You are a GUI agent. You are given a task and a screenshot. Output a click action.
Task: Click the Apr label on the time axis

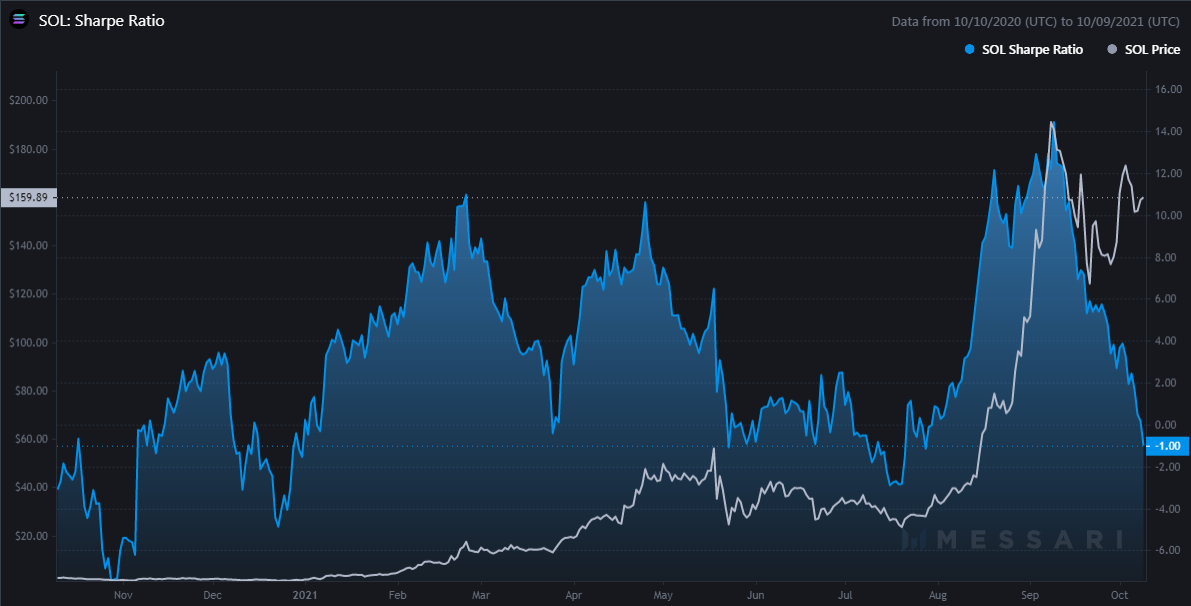click(x=573, y=595)
